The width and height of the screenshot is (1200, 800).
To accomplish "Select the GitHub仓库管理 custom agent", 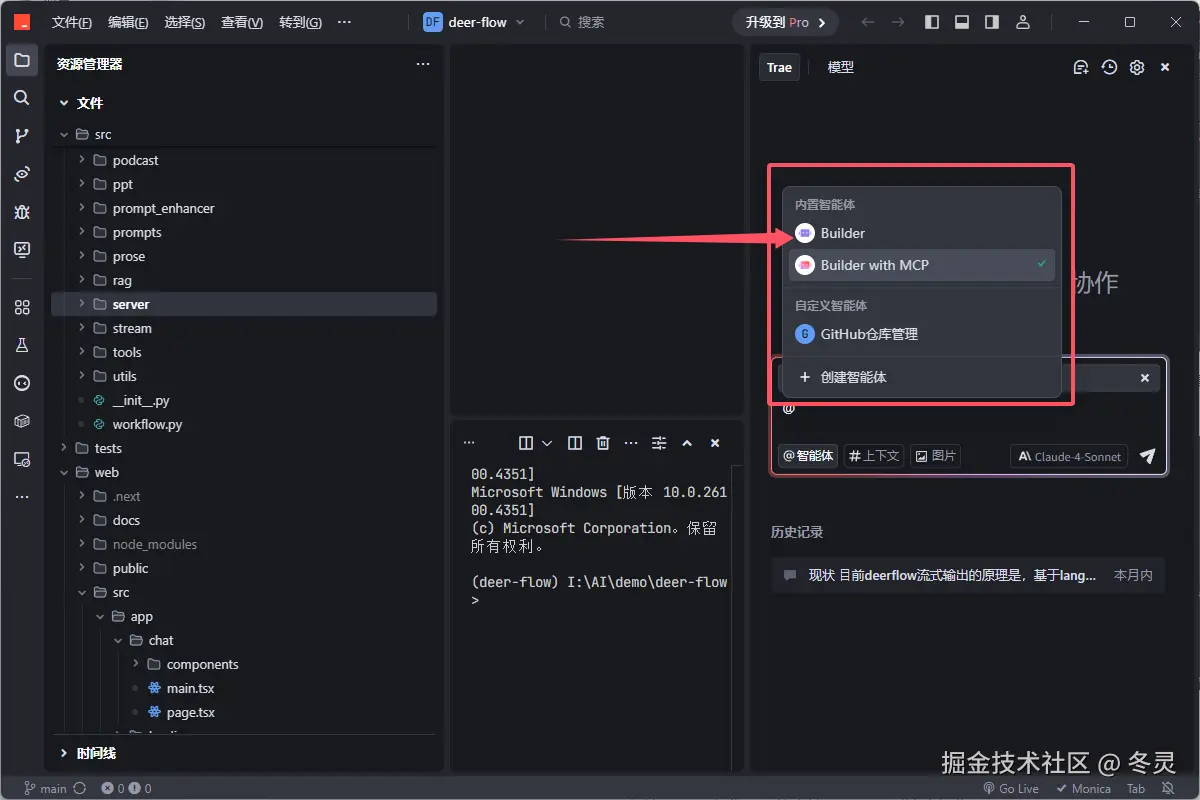I will [x=924, y=334].
